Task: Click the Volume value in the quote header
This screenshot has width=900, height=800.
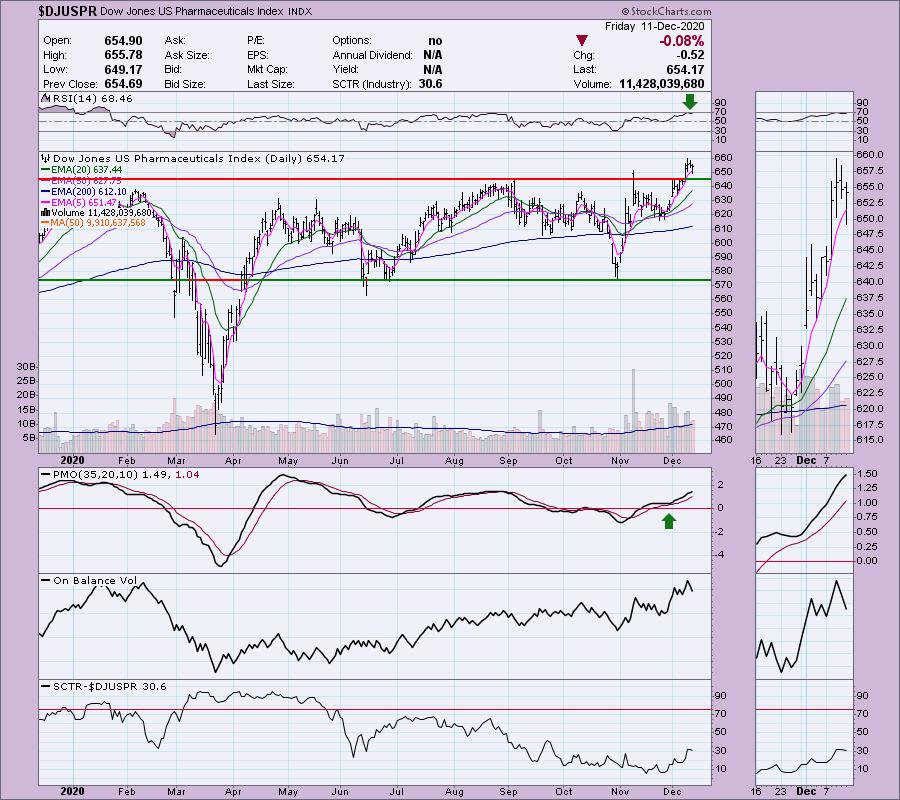Action: point(662,84)
